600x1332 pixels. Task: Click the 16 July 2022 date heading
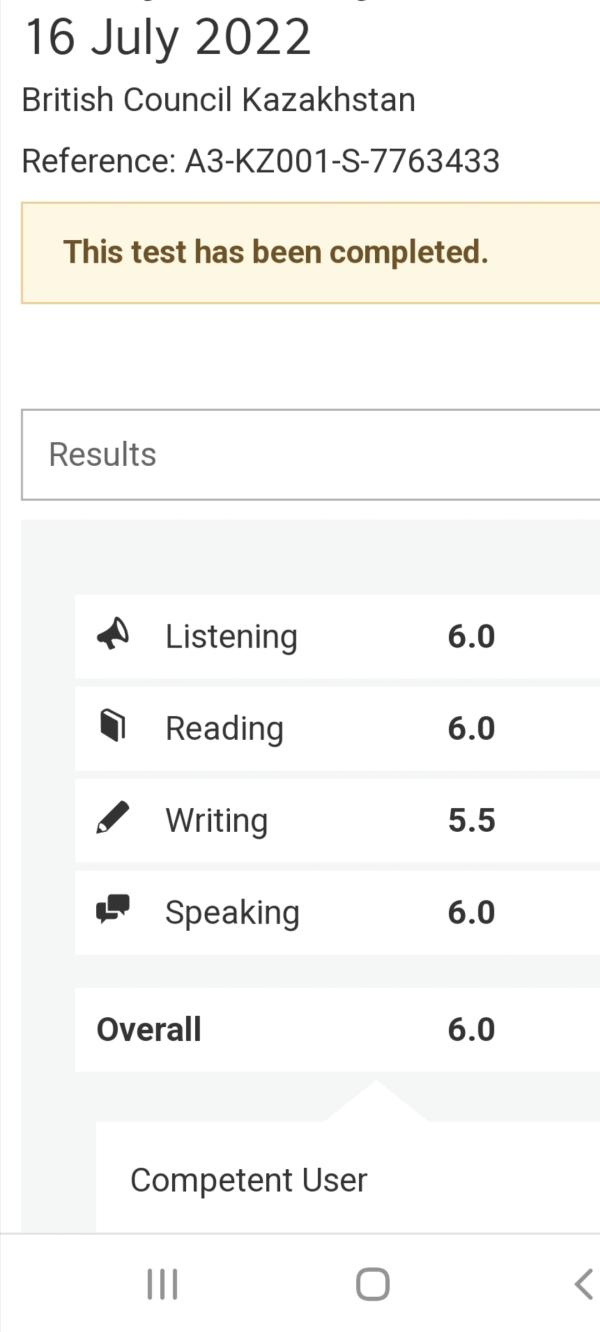pyautogui.click(x=167, y=37)
